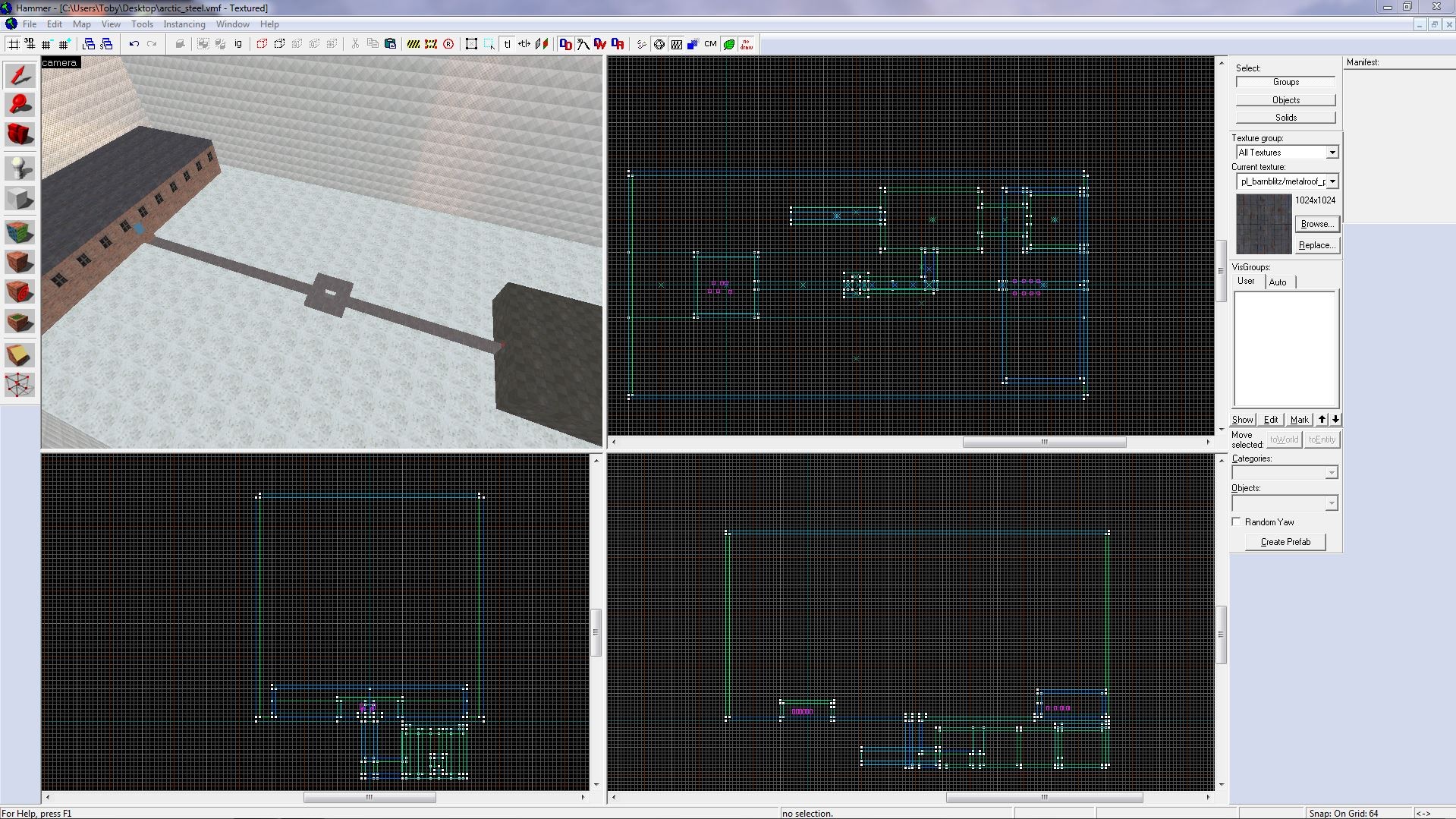
Task: Click the Replace texture button
Action: (1316, 245)
